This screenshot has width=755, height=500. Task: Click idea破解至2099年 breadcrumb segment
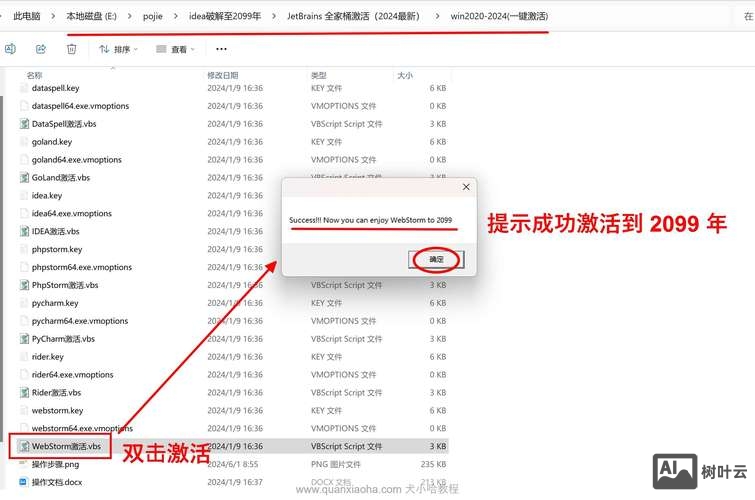[225, 16]
